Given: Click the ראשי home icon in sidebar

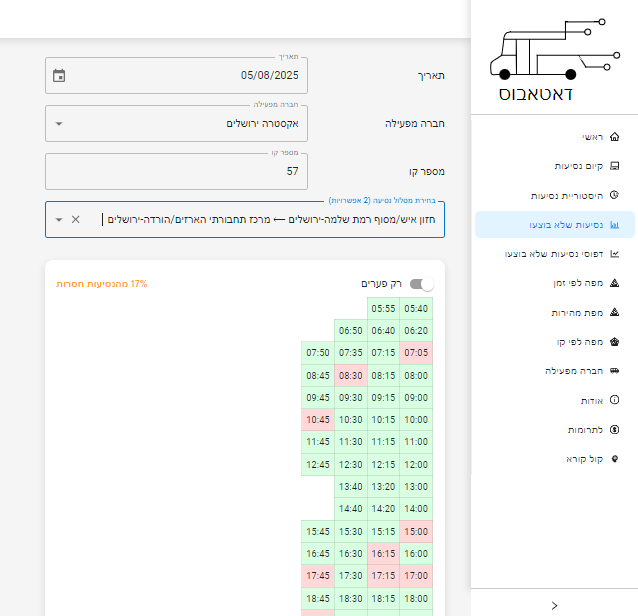Looking at the screenshot, I should point(614,137).
